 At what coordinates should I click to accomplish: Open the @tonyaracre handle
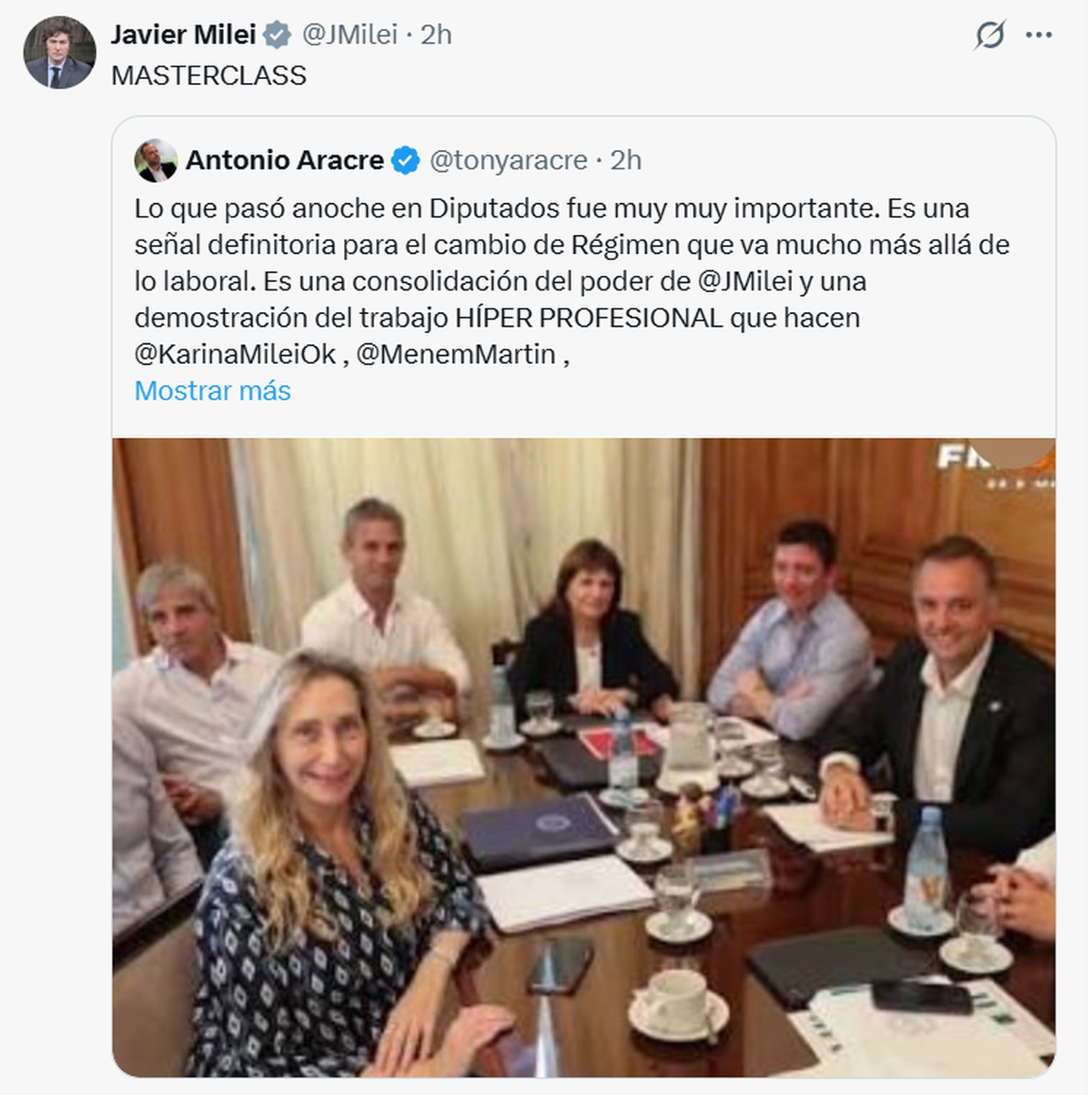point(508,160)
